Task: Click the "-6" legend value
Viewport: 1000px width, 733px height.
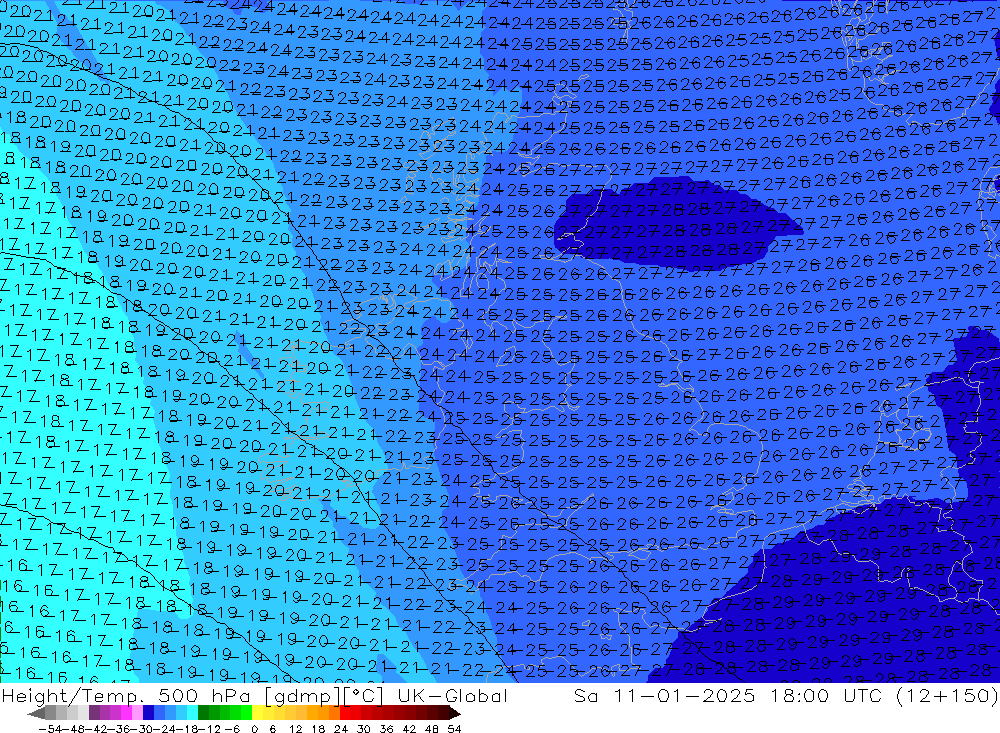Action: click(232, 729)
